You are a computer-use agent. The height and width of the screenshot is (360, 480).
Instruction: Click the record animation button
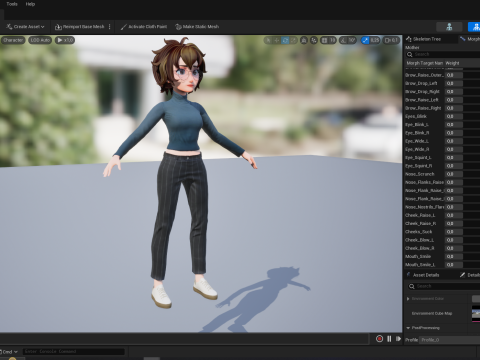tap(379, 339)
